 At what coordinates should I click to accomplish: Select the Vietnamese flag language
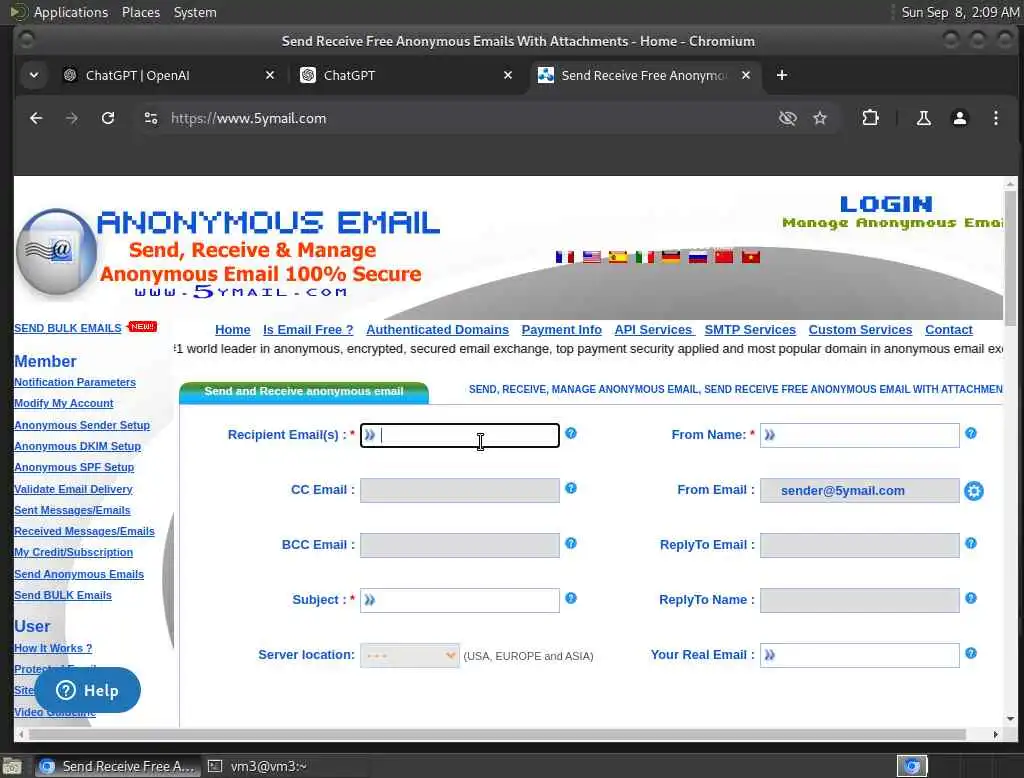[750, 257]
